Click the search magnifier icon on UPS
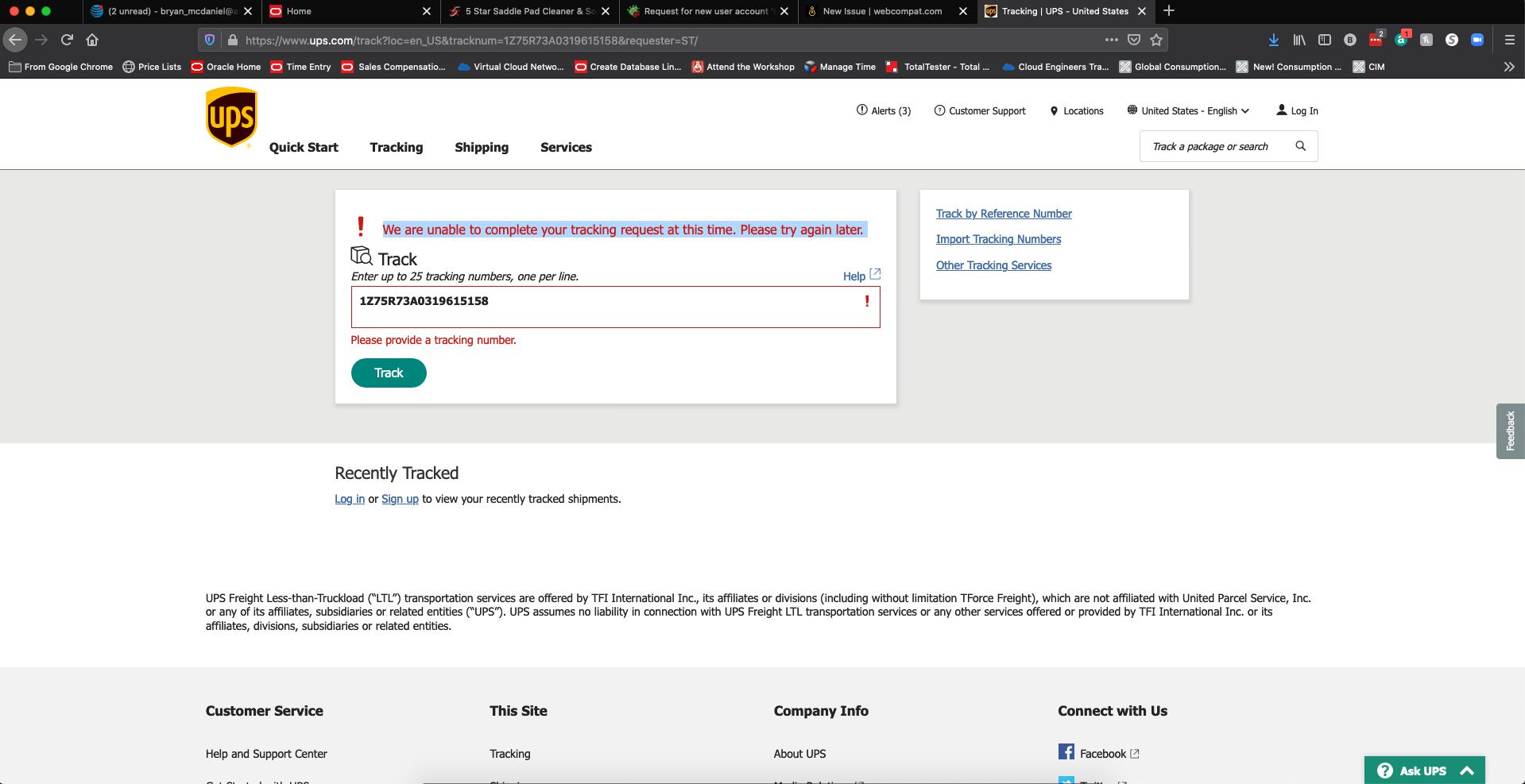The height and width of the screenshot is (784, 1525). (x=1300, y=146)
